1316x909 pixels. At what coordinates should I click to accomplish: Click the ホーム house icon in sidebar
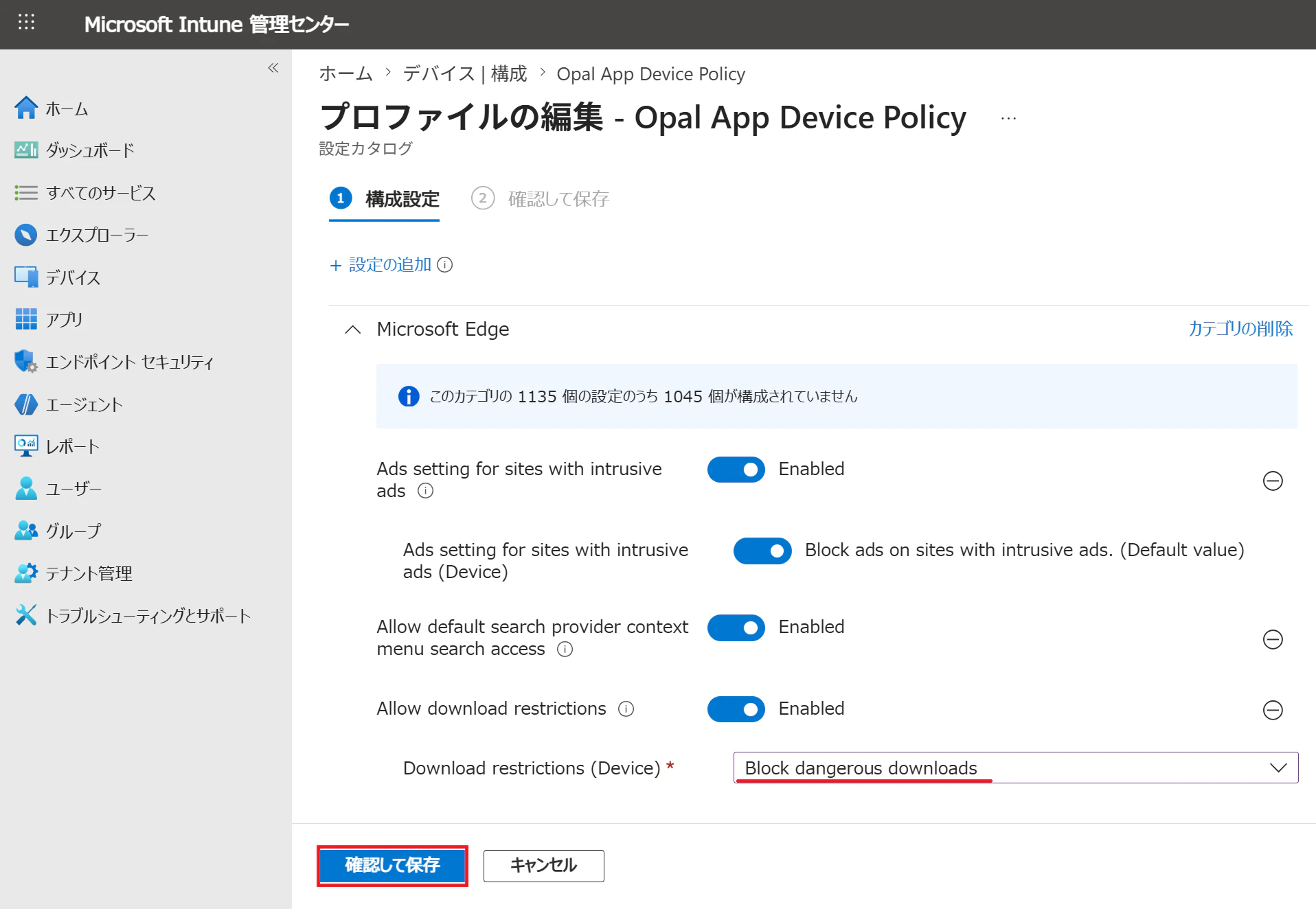click(x=26, y=108)
